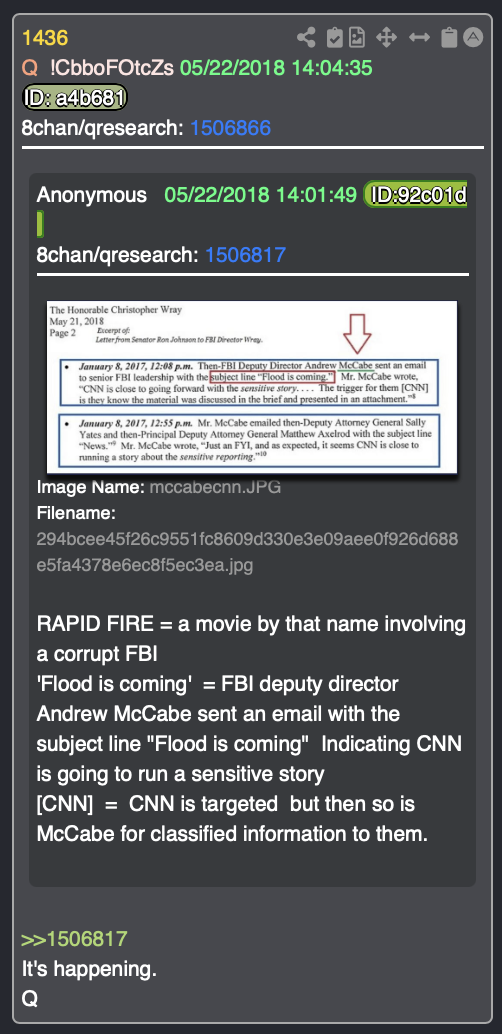Open the quoted post link 1506817
This screenshot has width=502, height=1034.
[245, 255]
